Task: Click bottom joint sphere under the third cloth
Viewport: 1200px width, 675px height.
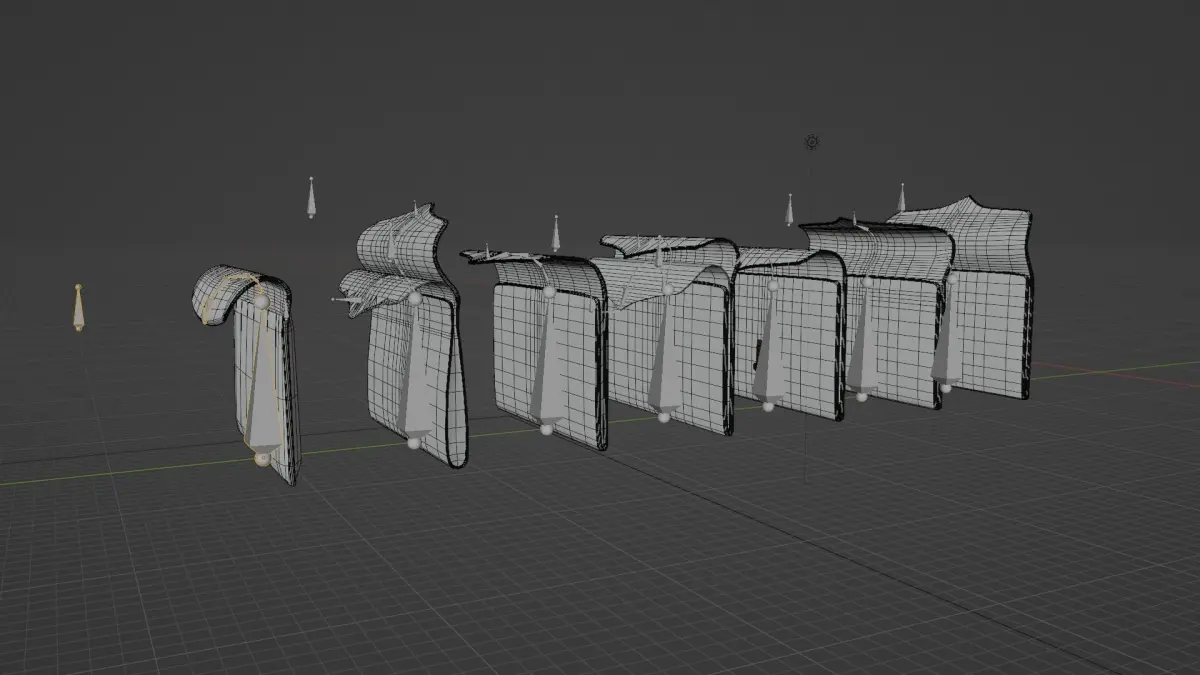Action: 546,430
